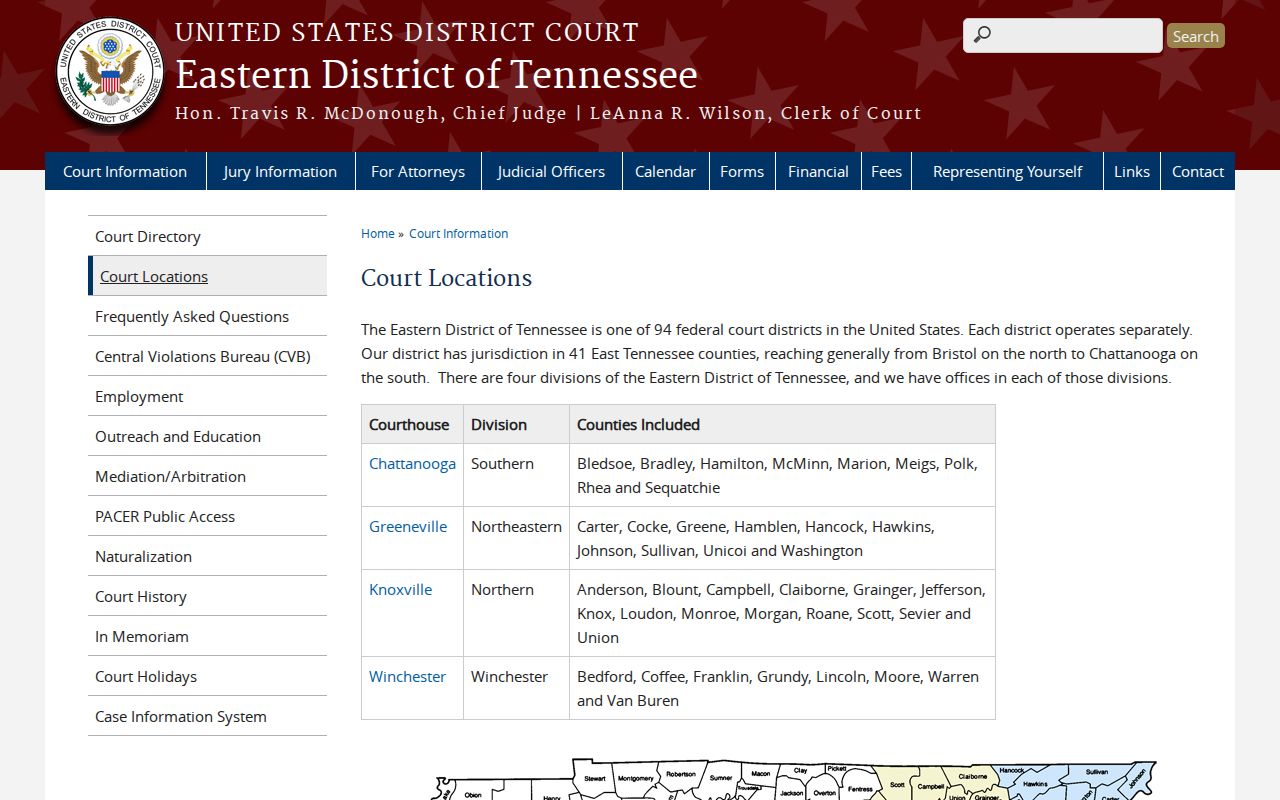Open the Fees menu item

[x=886, y=171]
